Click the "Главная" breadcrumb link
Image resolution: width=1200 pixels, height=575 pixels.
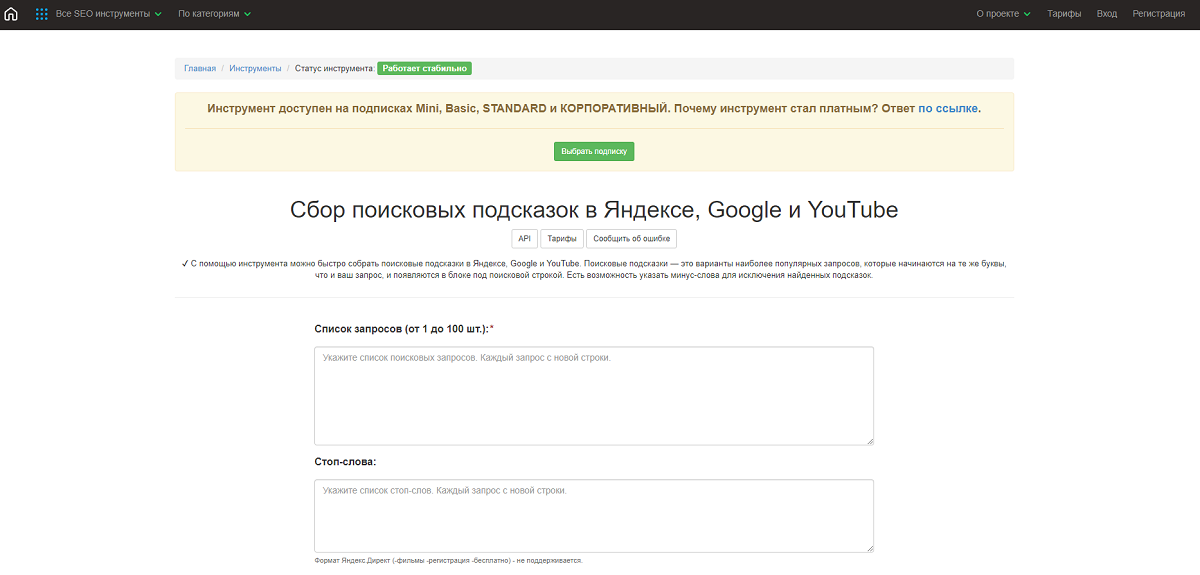(200, 68)
